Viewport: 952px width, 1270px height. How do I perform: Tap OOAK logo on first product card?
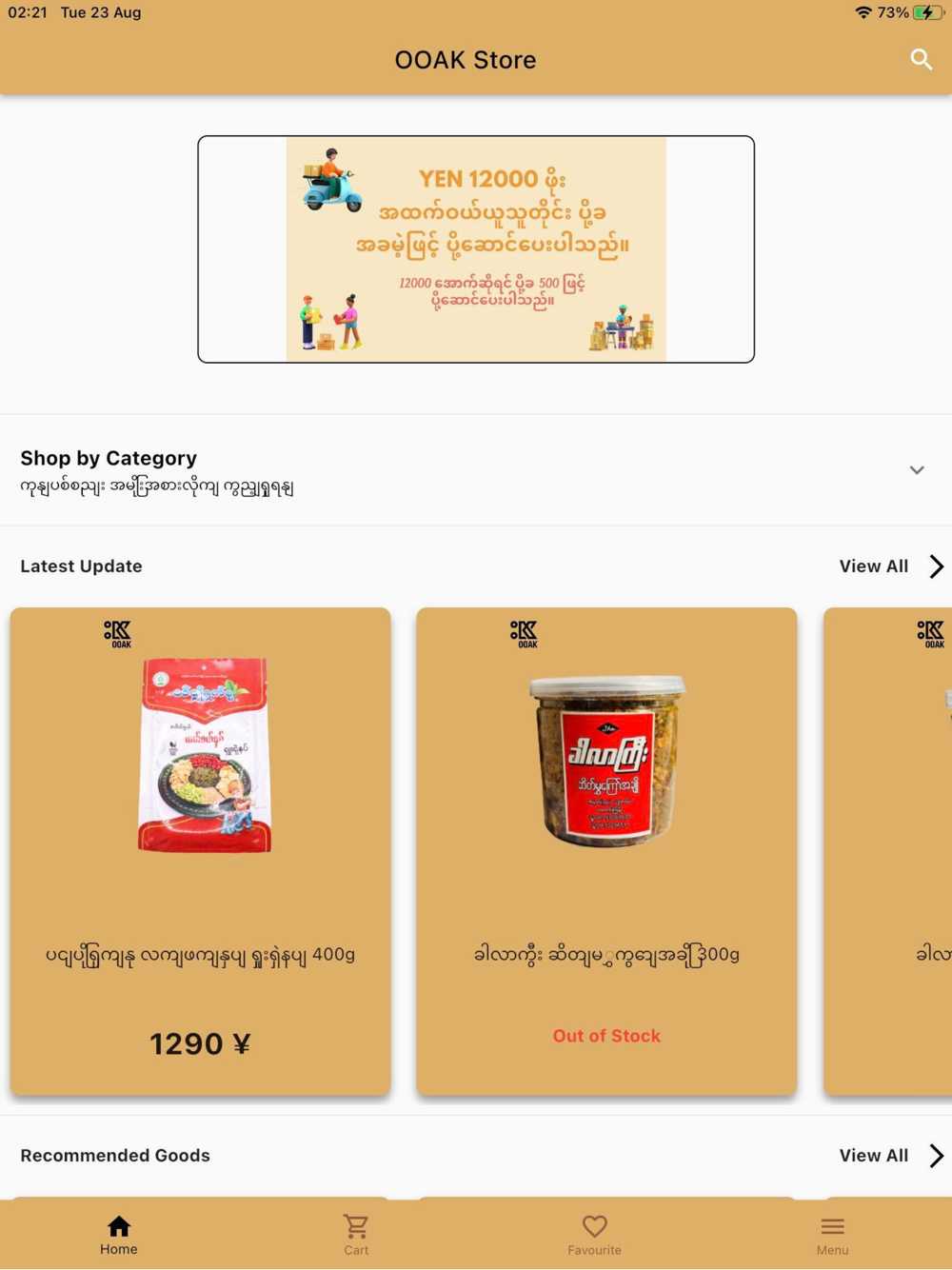[x=118, y=634]
